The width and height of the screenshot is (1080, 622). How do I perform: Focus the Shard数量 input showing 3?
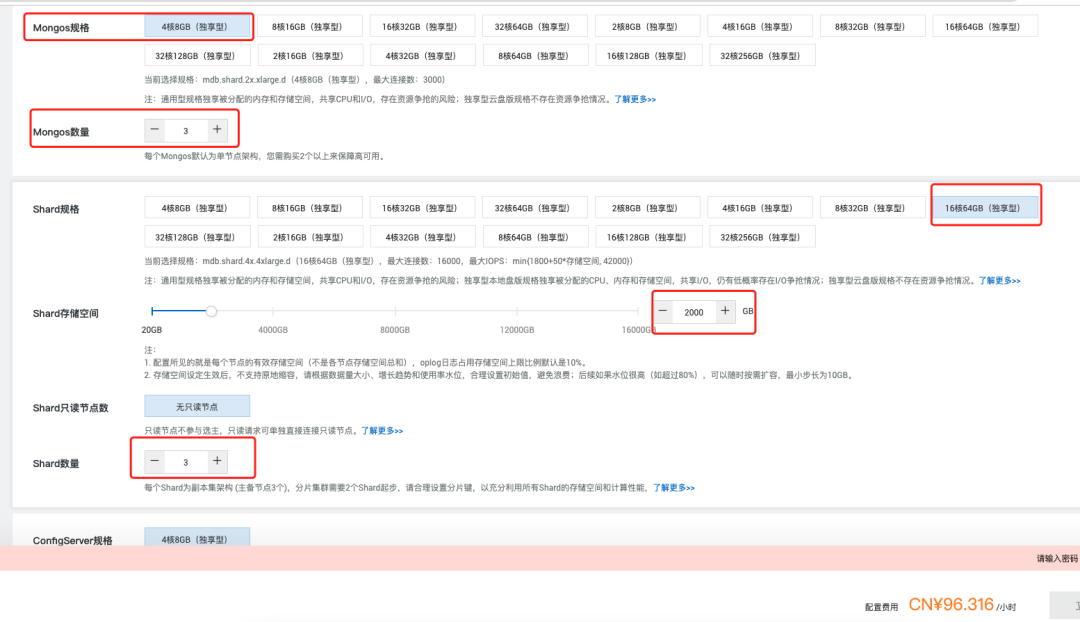(x=186, y=462)
